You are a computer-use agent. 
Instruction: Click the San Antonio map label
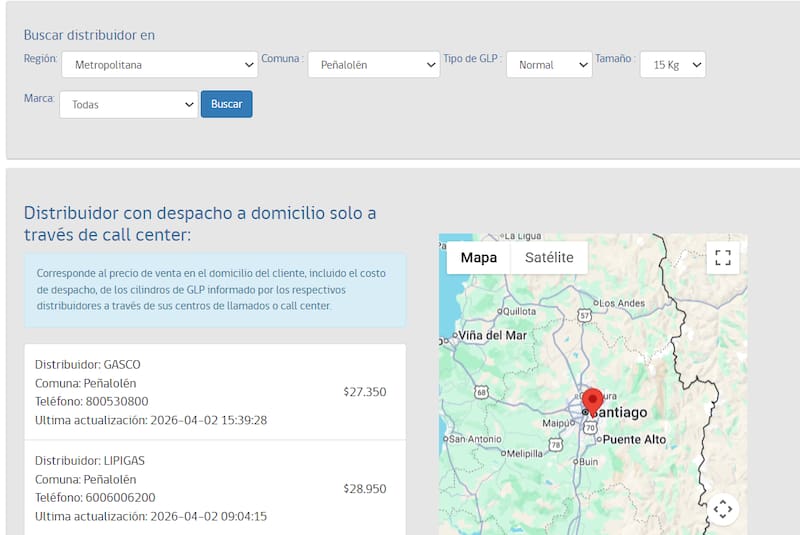[476, 439]
